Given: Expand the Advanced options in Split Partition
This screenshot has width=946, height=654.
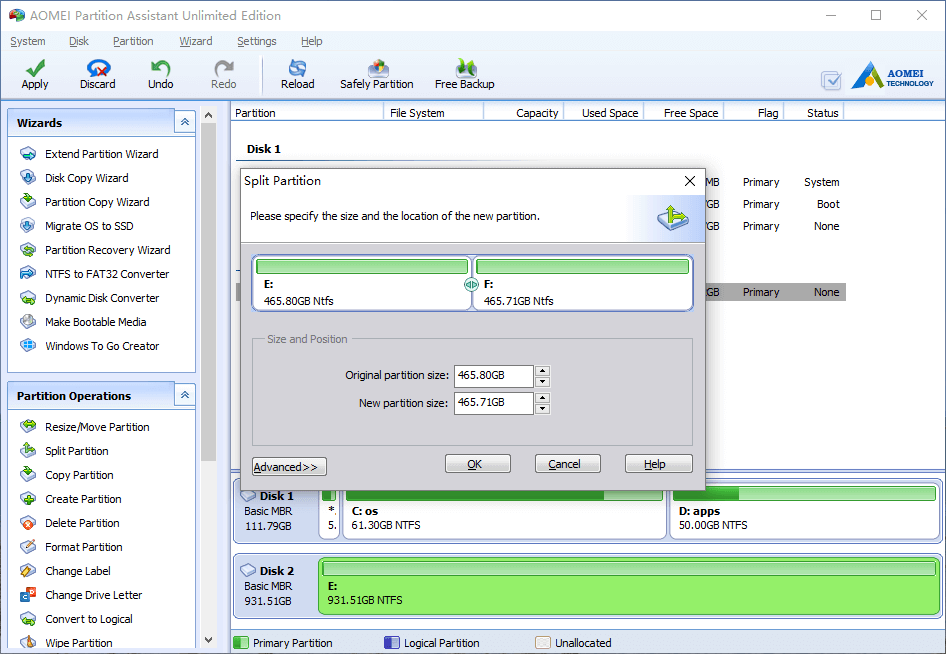Looking at the screenshot, I should click(x=290, y=467).
